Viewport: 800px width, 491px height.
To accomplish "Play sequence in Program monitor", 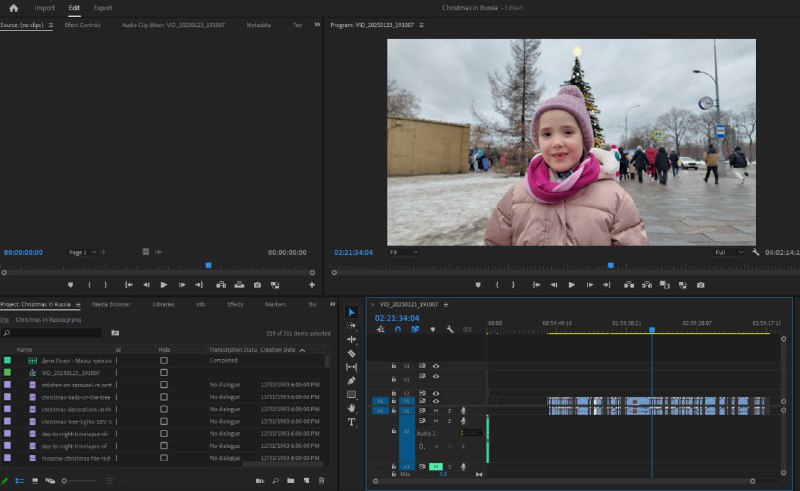I will point(571,285).
